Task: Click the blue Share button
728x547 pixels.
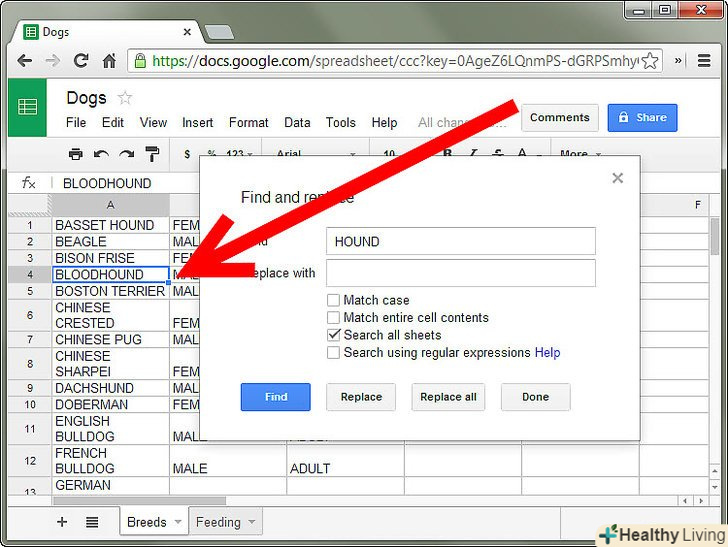Action: point(642,117)
